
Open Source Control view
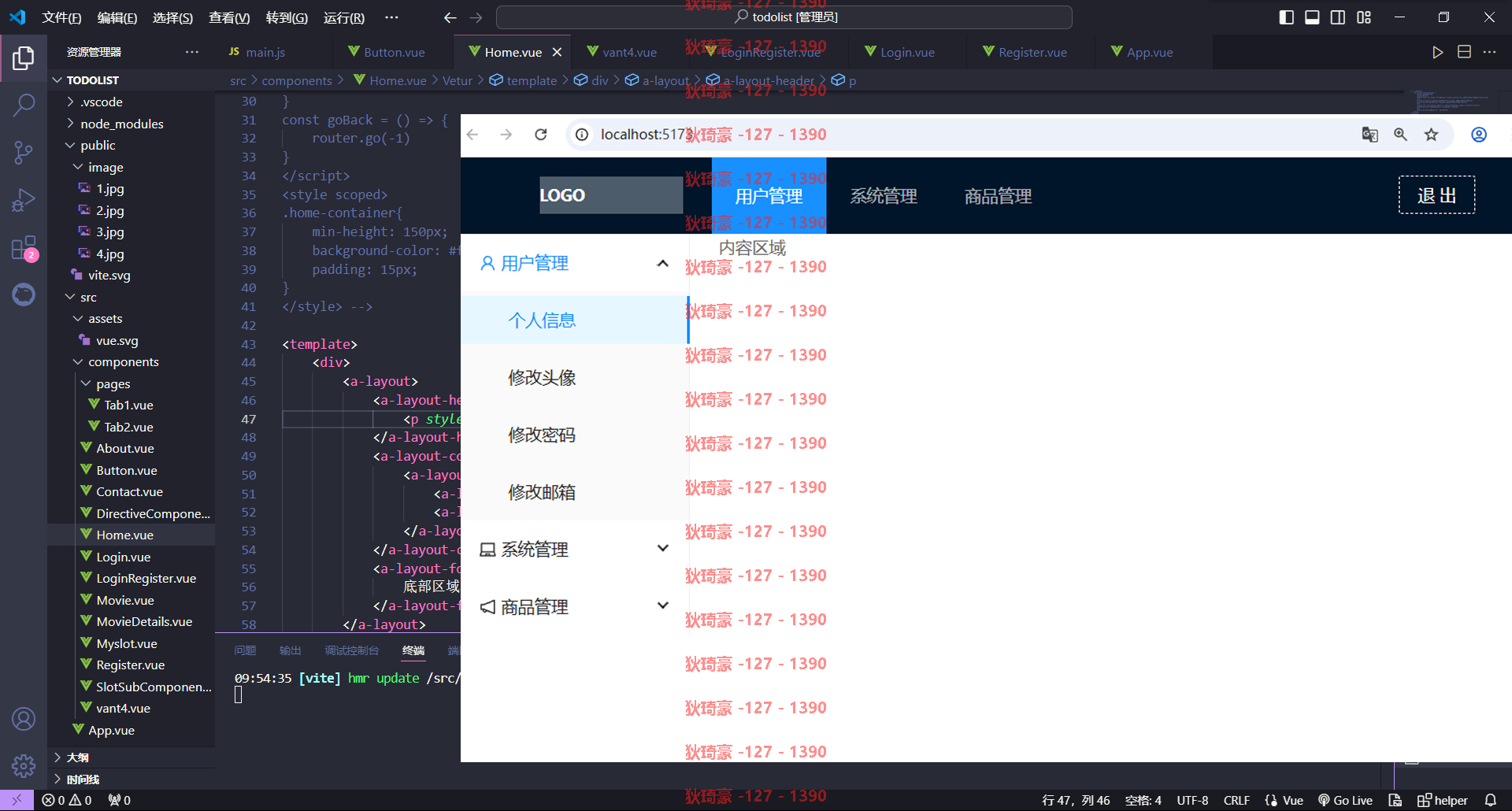click(24, 152)
